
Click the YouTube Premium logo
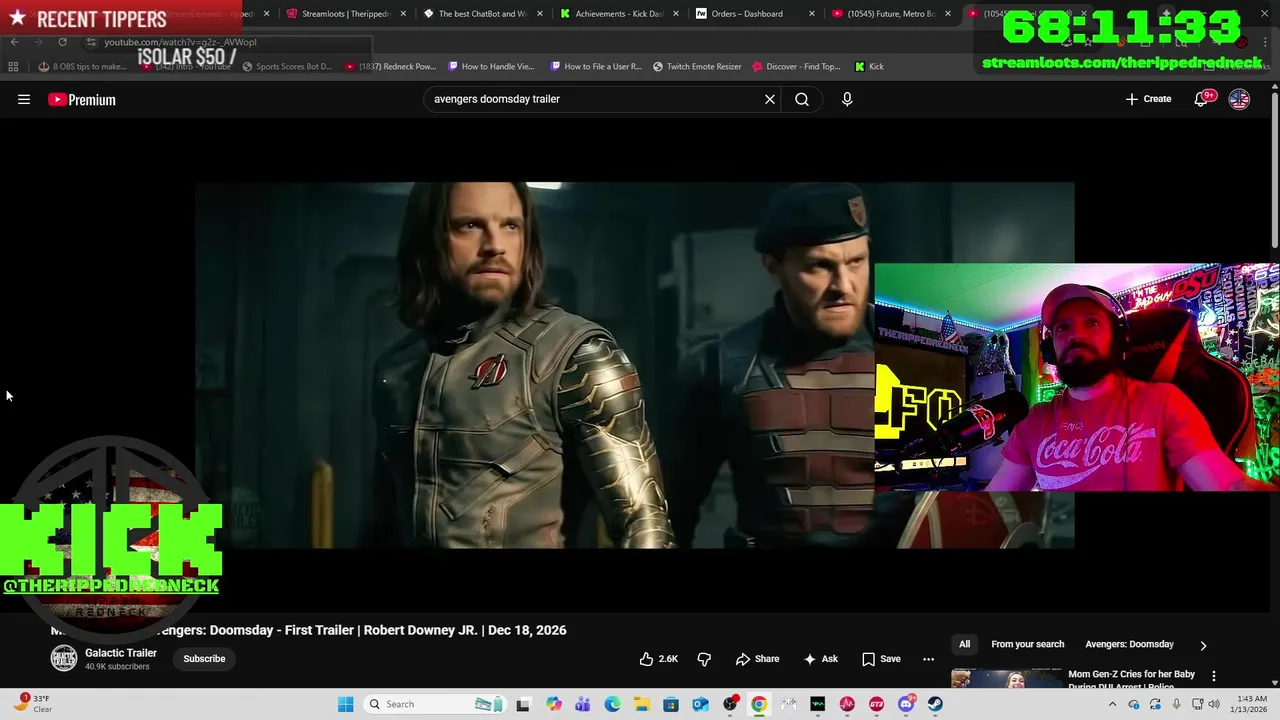82,99
